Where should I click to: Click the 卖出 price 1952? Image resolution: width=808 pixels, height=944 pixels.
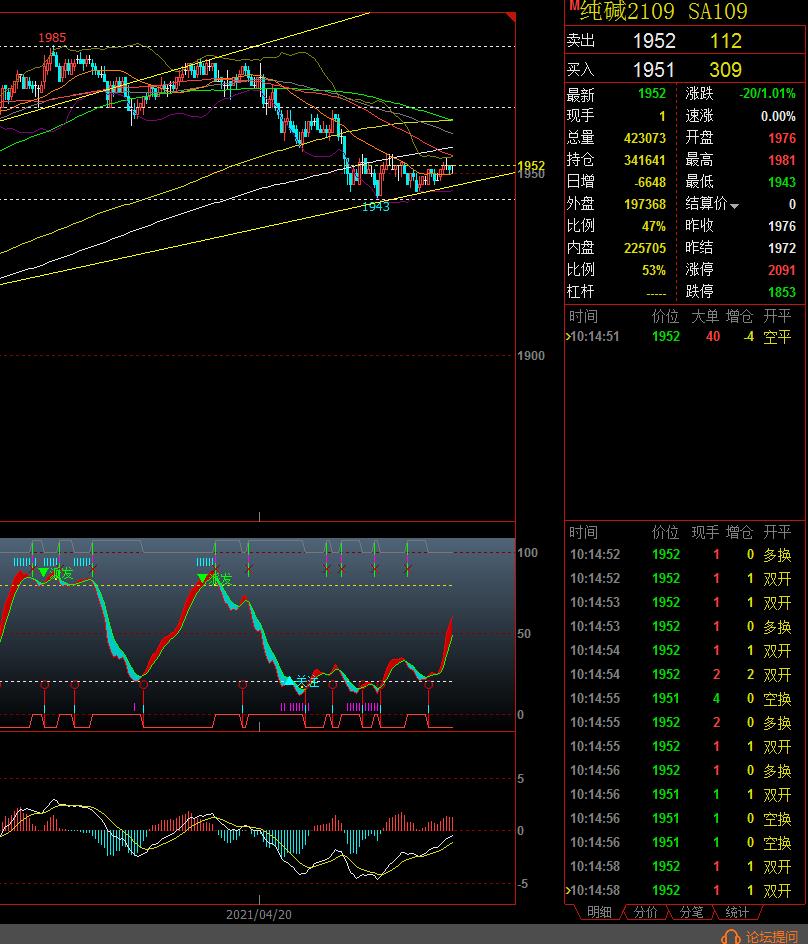click(654, 41)
